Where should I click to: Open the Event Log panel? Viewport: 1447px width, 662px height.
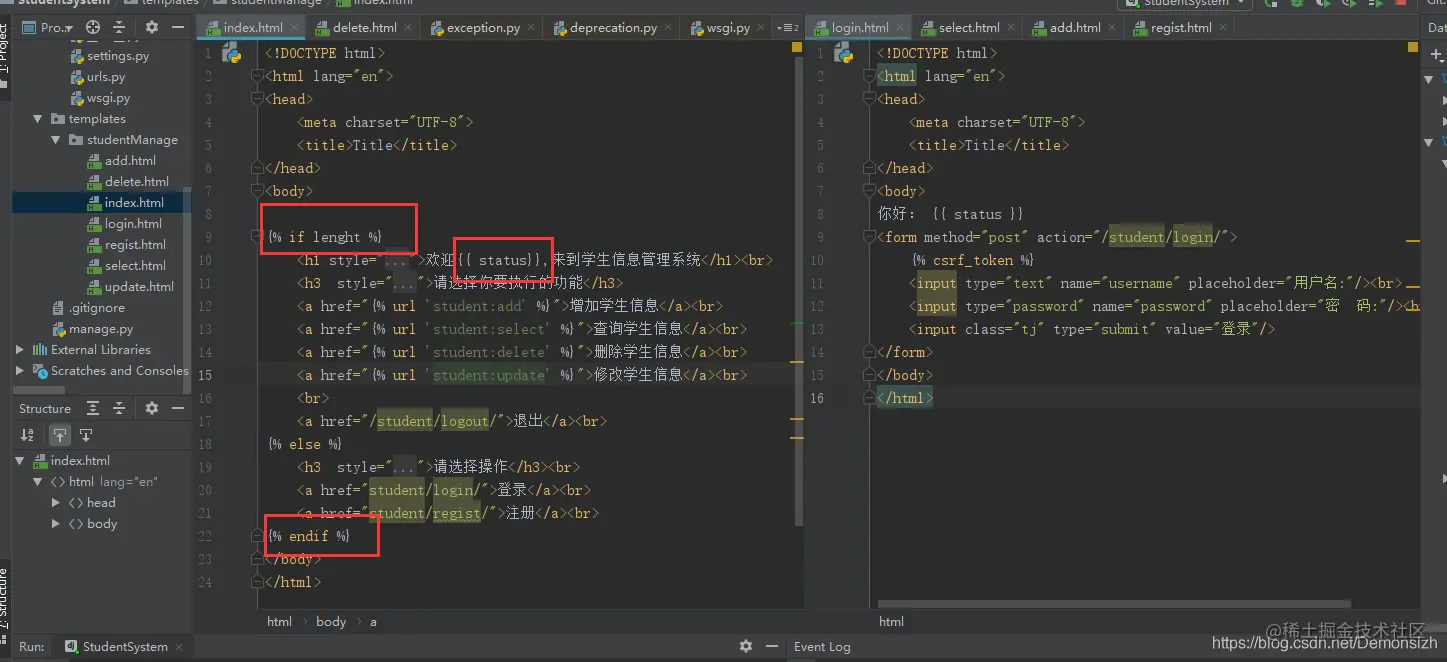point(822,647)
